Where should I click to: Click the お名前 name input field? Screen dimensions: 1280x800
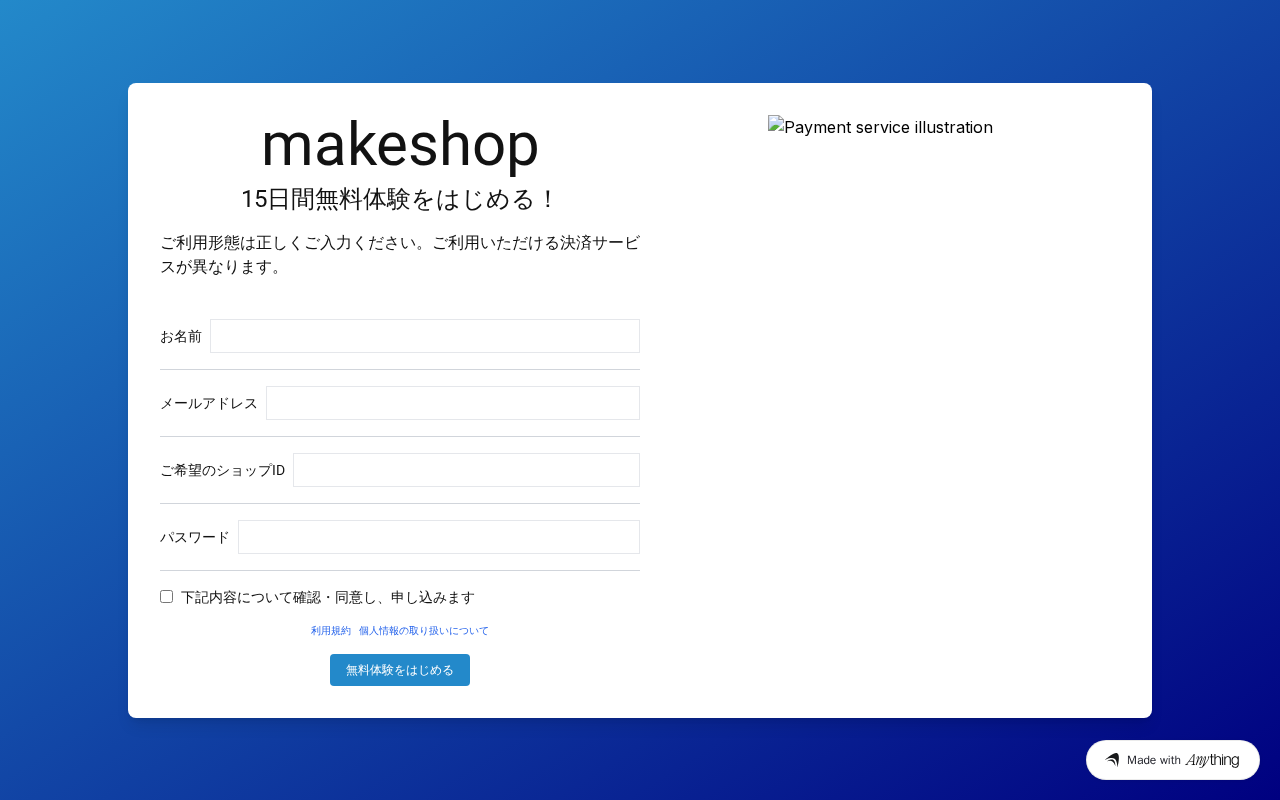(425, 336)
